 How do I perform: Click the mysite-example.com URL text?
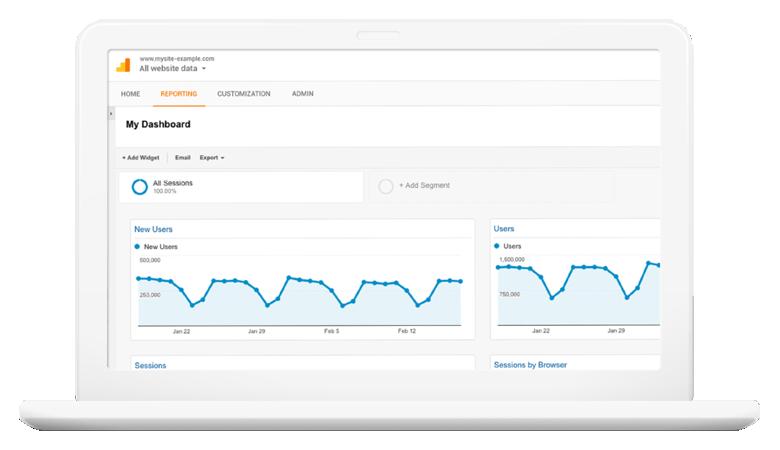[x=175, y=59]
